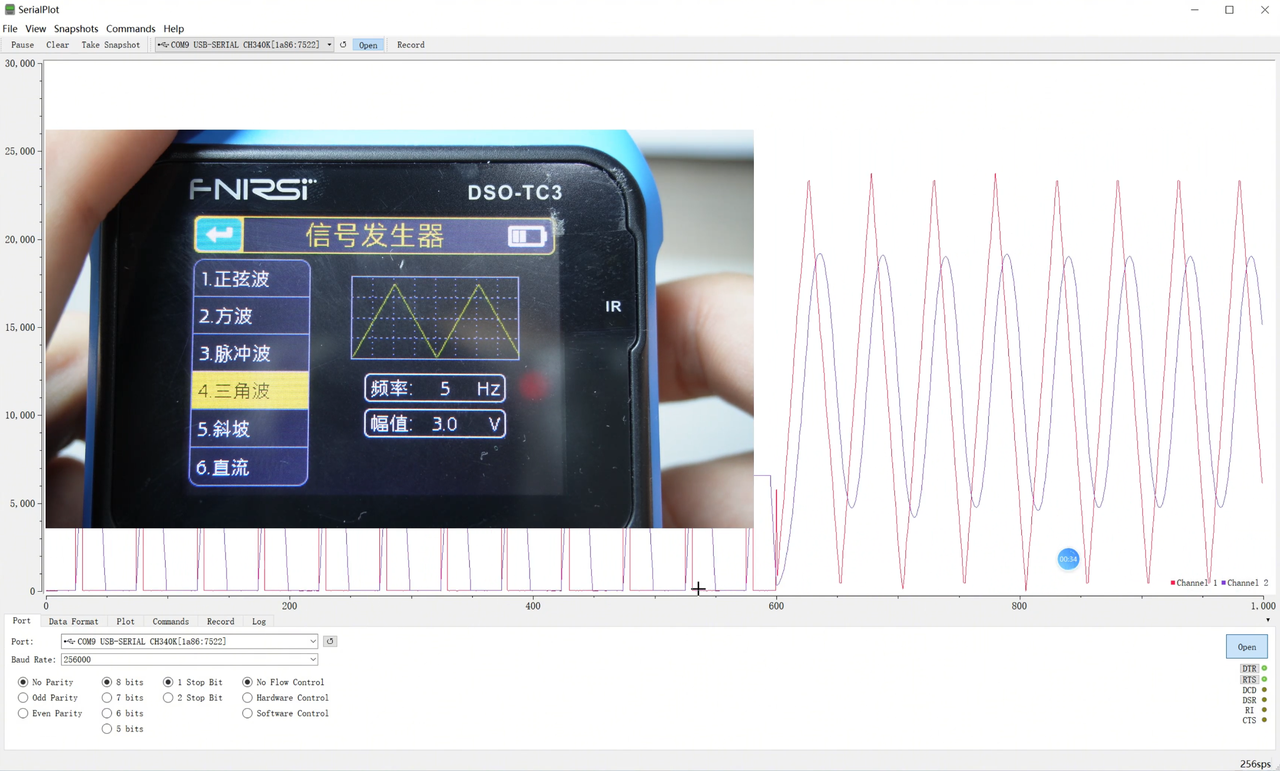This screenshot has width=1280, height=771.
Task: Click the RI status label
Action: tap(1251, 710)
